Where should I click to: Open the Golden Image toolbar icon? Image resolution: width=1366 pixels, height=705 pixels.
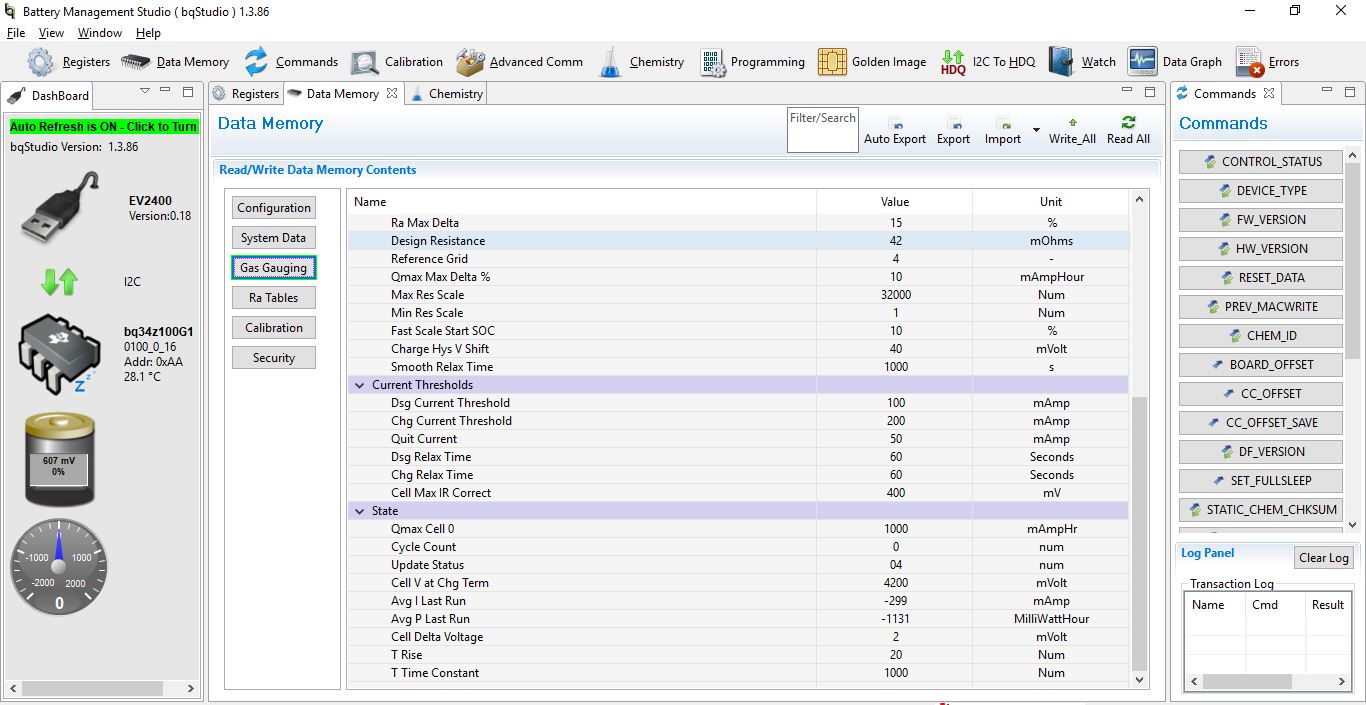coord(832,62)
